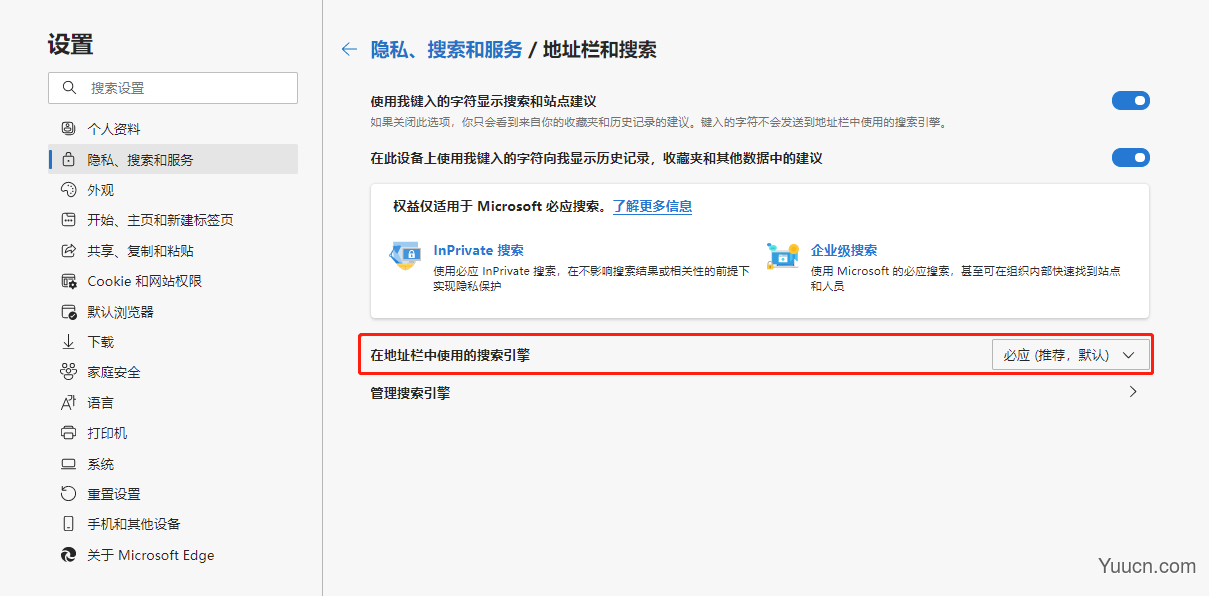Click the InPrivate 搜索 shield icon

pyautogui.click(x=405, y=255)
